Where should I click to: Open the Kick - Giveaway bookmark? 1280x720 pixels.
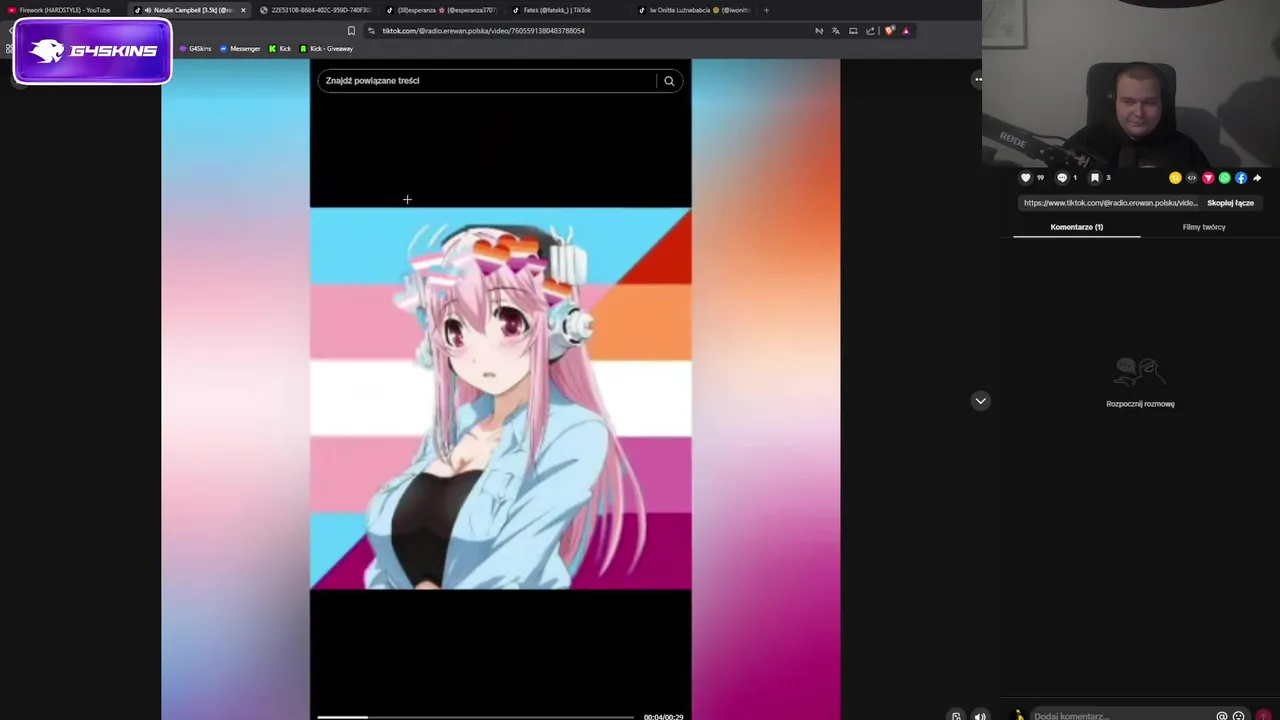(x=327, y=49)
